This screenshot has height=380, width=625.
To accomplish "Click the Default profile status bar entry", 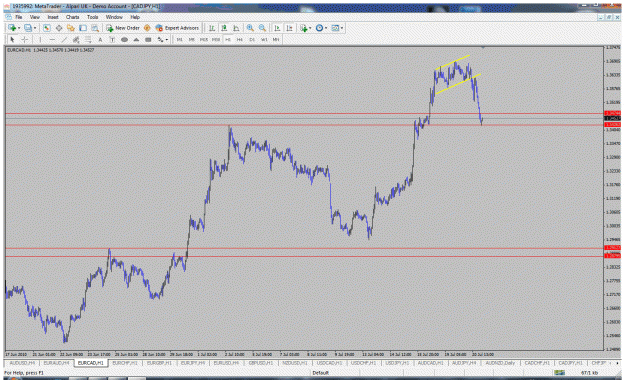I will [320, 373].
